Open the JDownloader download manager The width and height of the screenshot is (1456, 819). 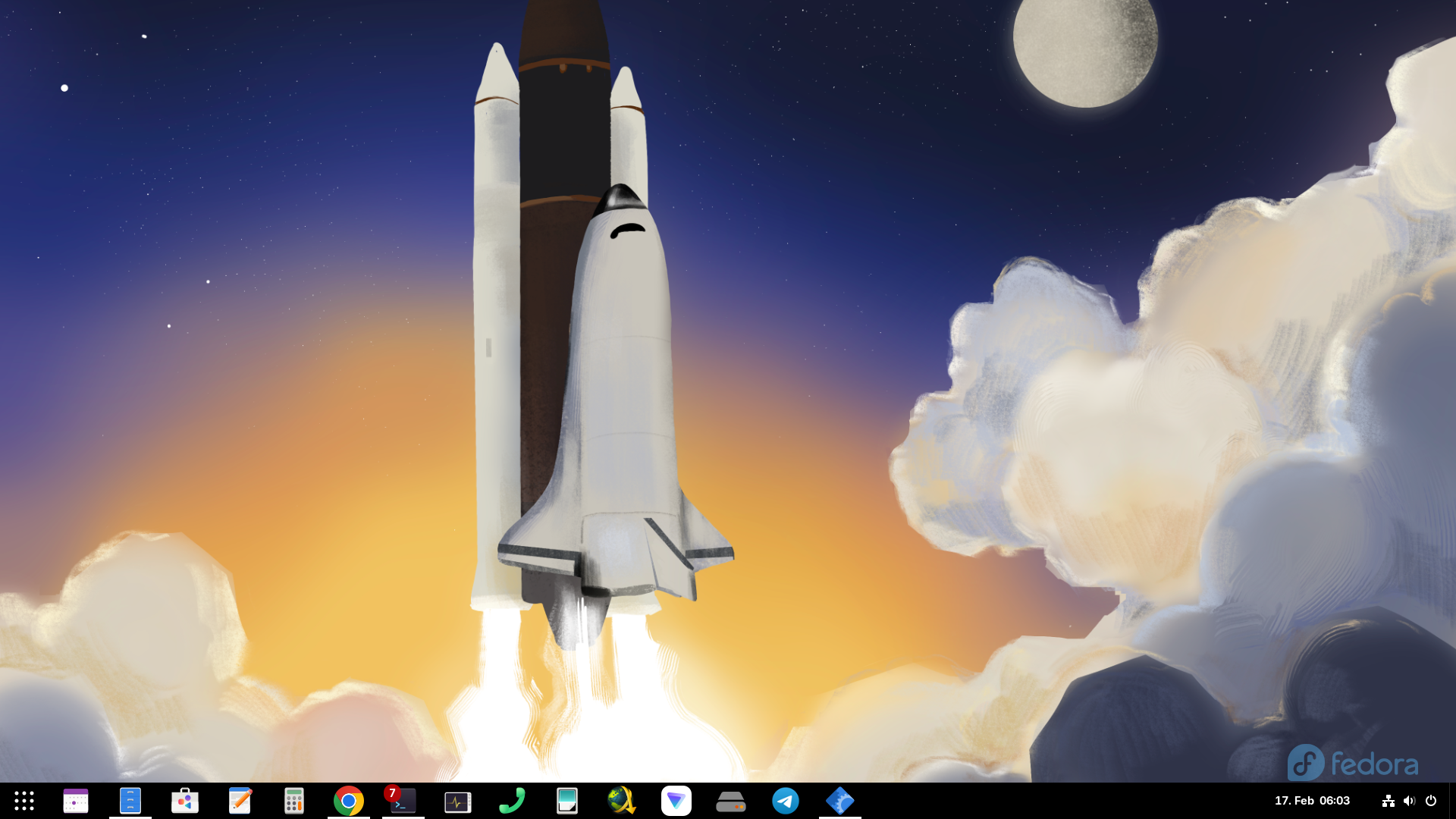(622, 801)
